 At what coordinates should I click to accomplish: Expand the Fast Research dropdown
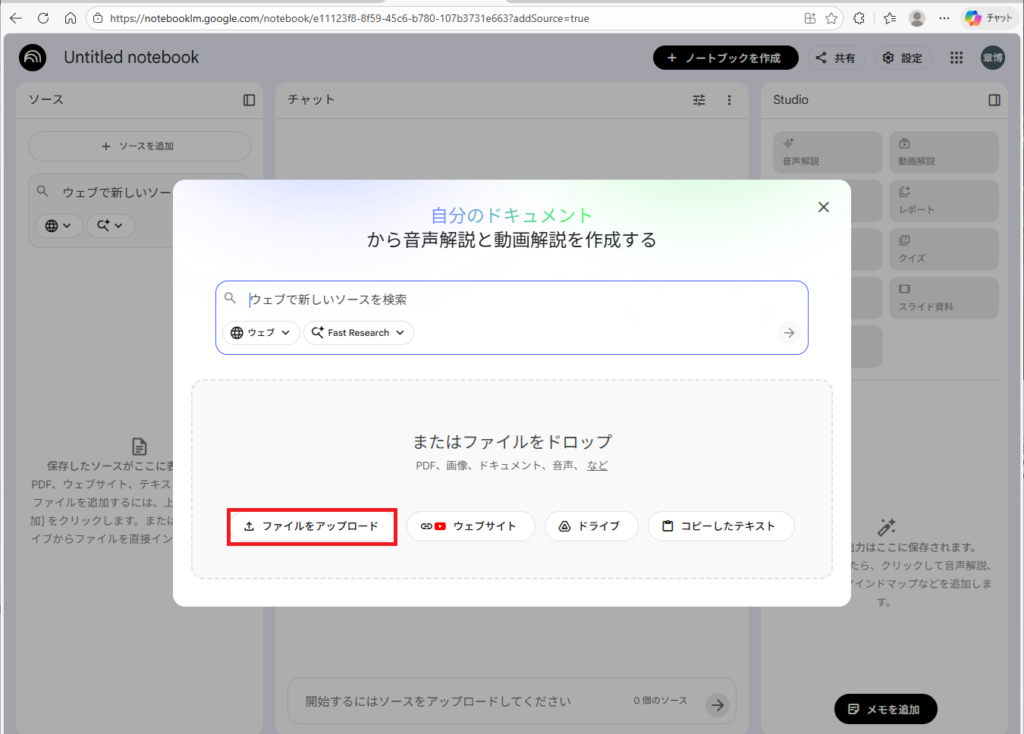coord(359,333)
